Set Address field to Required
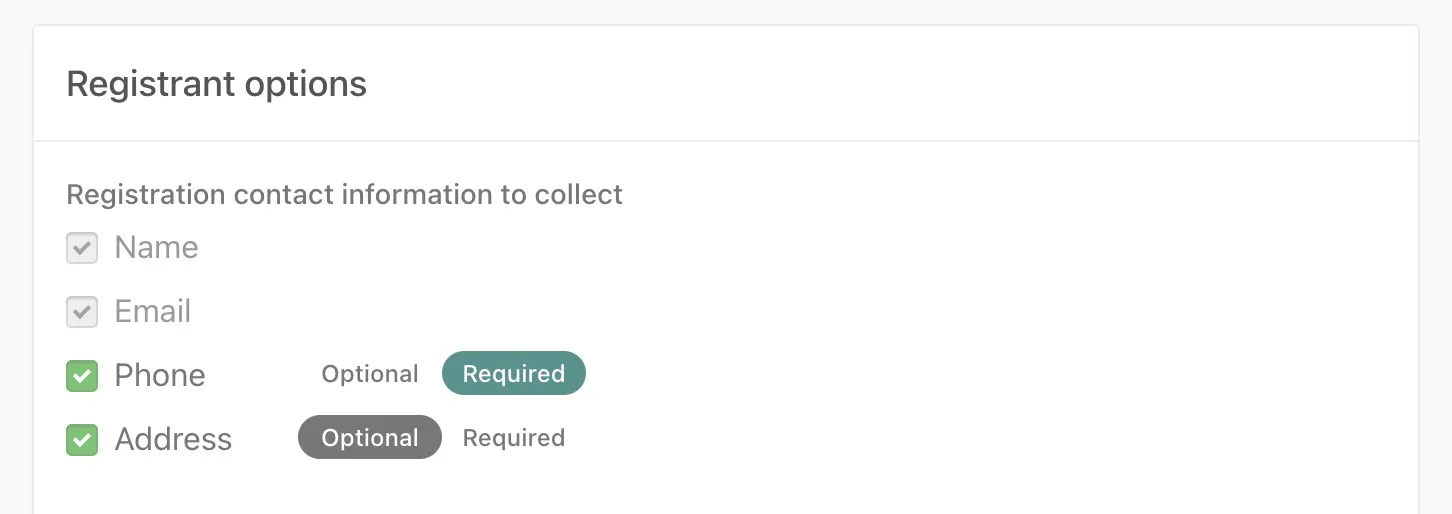 514,438
